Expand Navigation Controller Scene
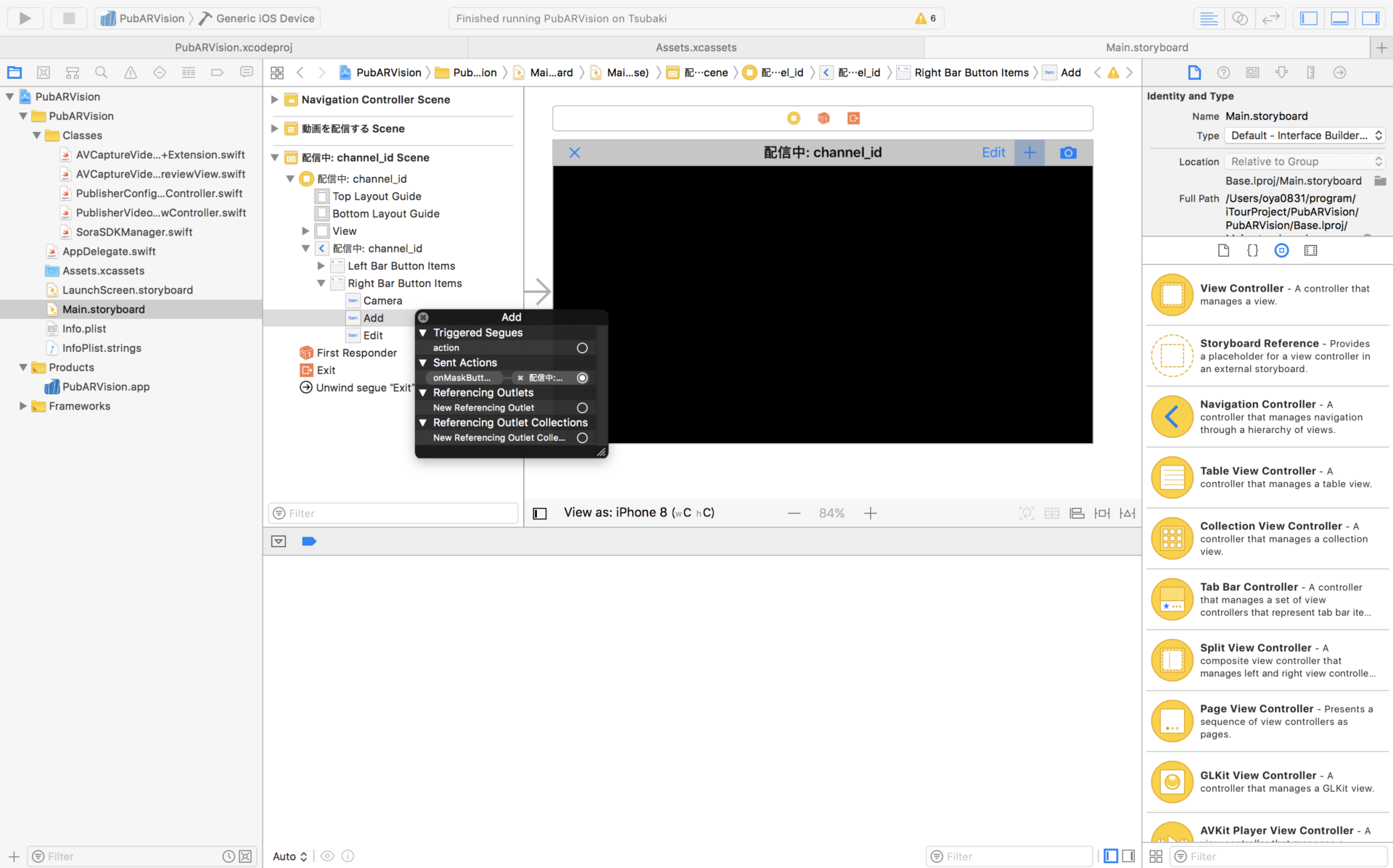 pyautogui.click(x=274, y=99)
